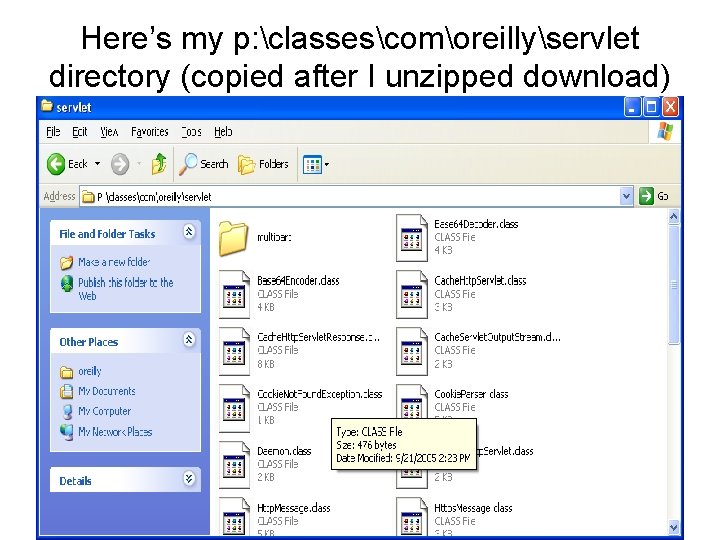Screen dimensions: 720x540
Task: Select CacheHttpServletResponse class file icon
Action: (234, 351)
